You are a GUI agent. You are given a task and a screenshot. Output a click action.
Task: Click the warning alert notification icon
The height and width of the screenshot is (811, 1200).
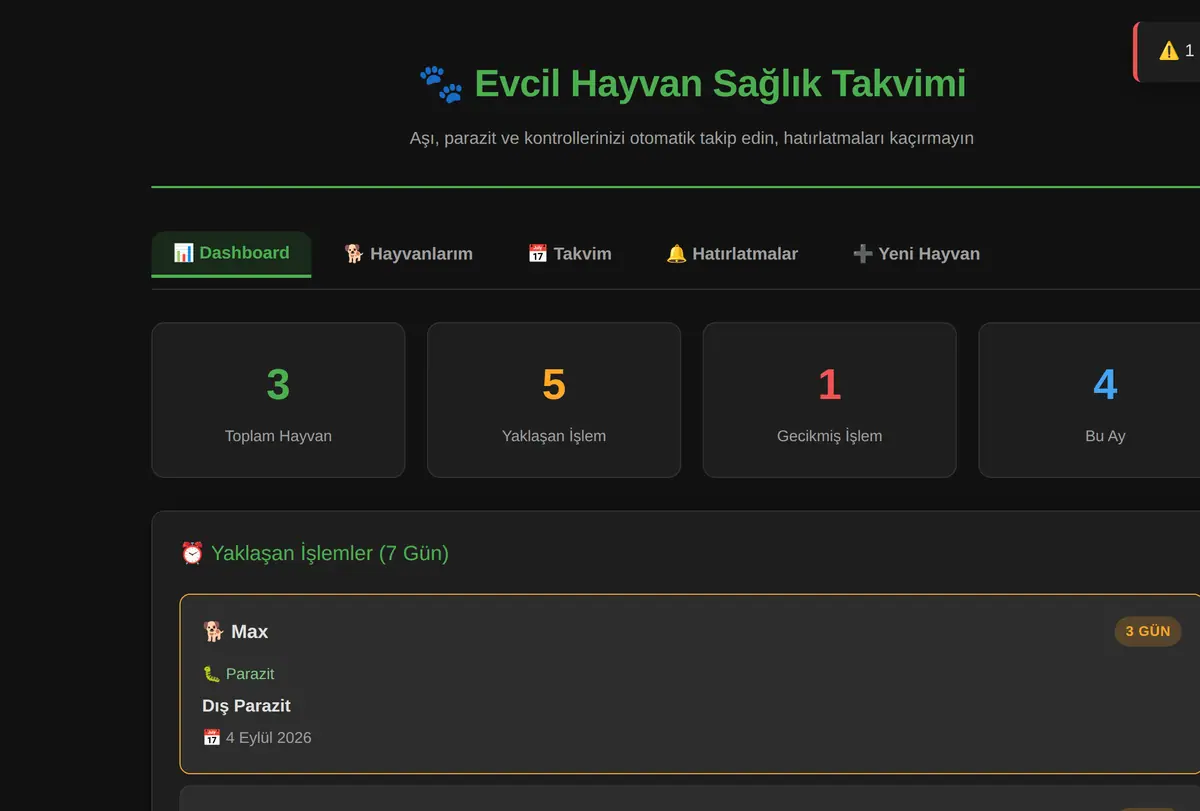(1168, 51)
